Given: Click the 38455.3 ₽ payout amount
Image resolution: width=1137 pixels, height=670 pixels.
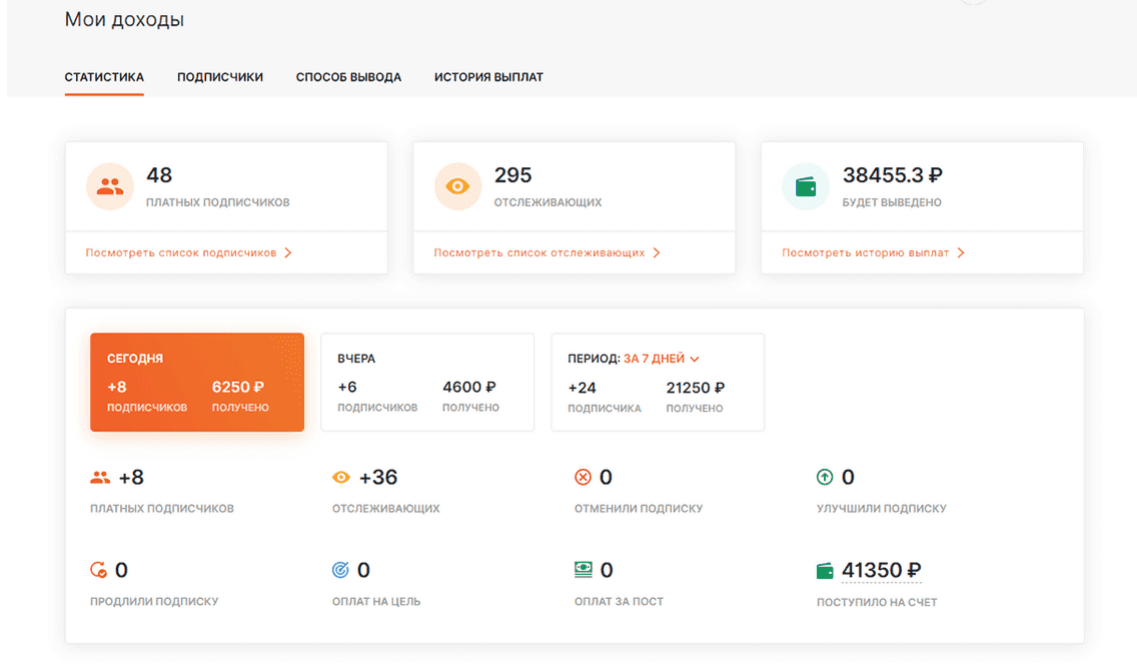Looking at the screenshot, I should 892,175.
